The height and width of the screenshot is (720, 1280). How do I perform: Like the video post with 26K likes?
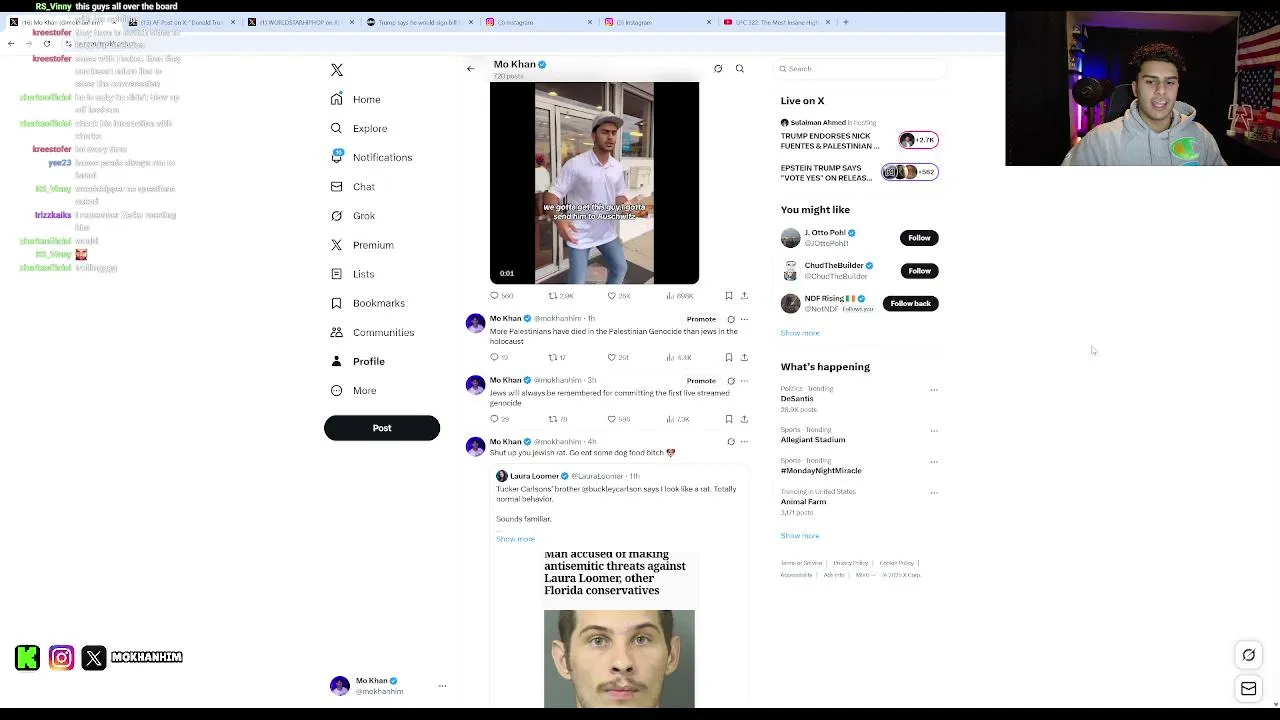coord(619,296)
